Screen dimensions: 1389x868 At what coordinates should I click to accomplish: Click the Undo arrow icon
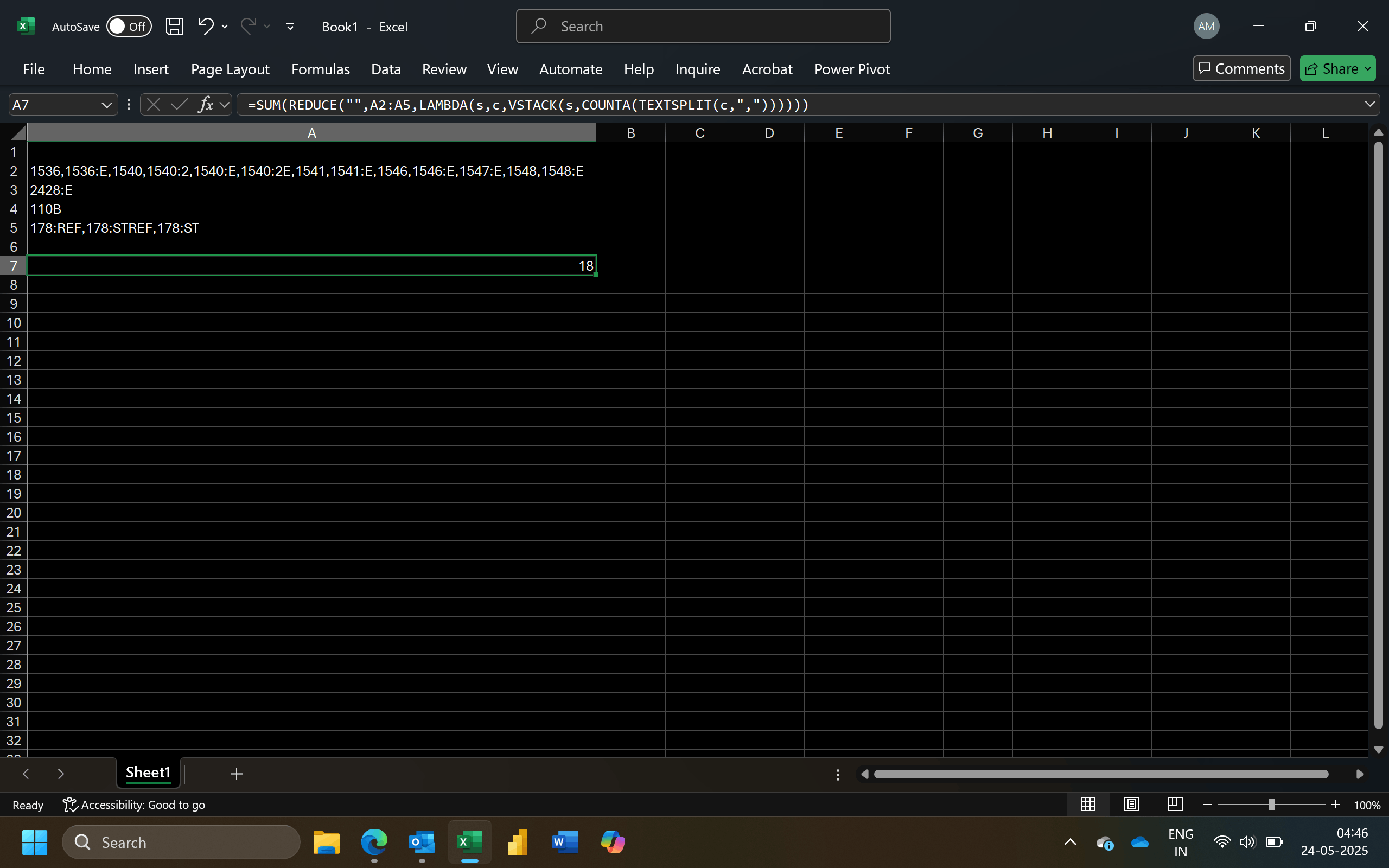click(205, 26)
